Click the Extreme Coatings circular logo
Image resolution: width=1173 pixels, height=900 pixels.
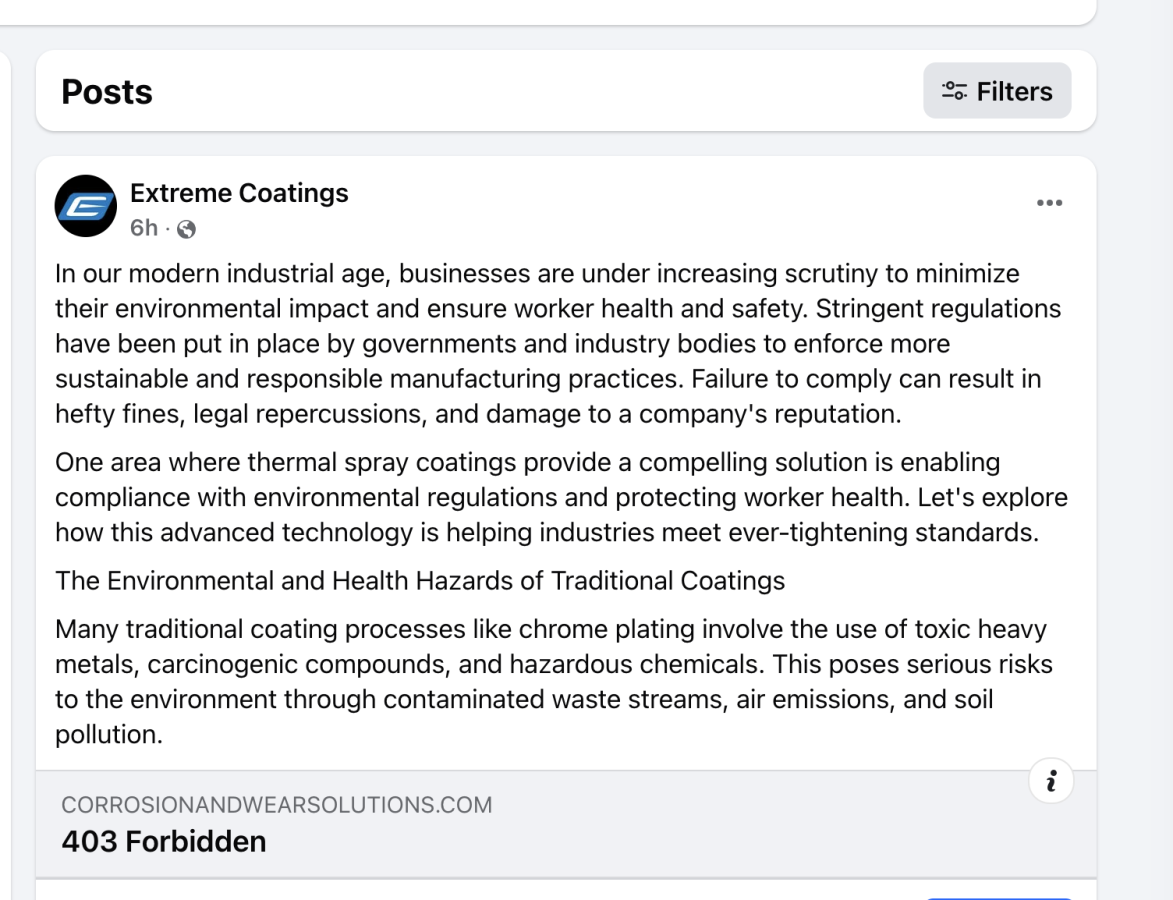click(86, 206)
